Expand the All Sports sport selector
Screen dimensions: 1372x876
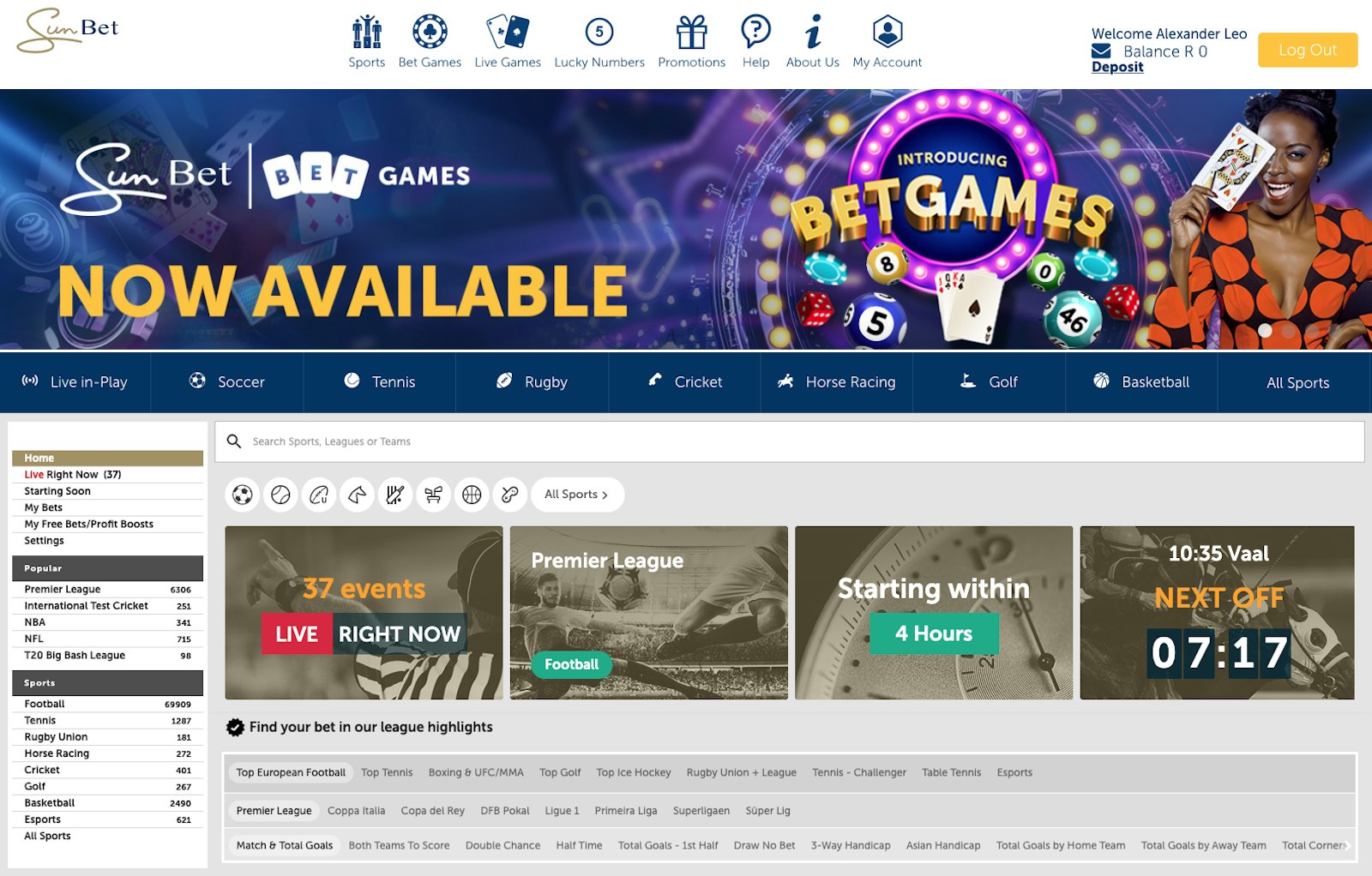(576, 495)
